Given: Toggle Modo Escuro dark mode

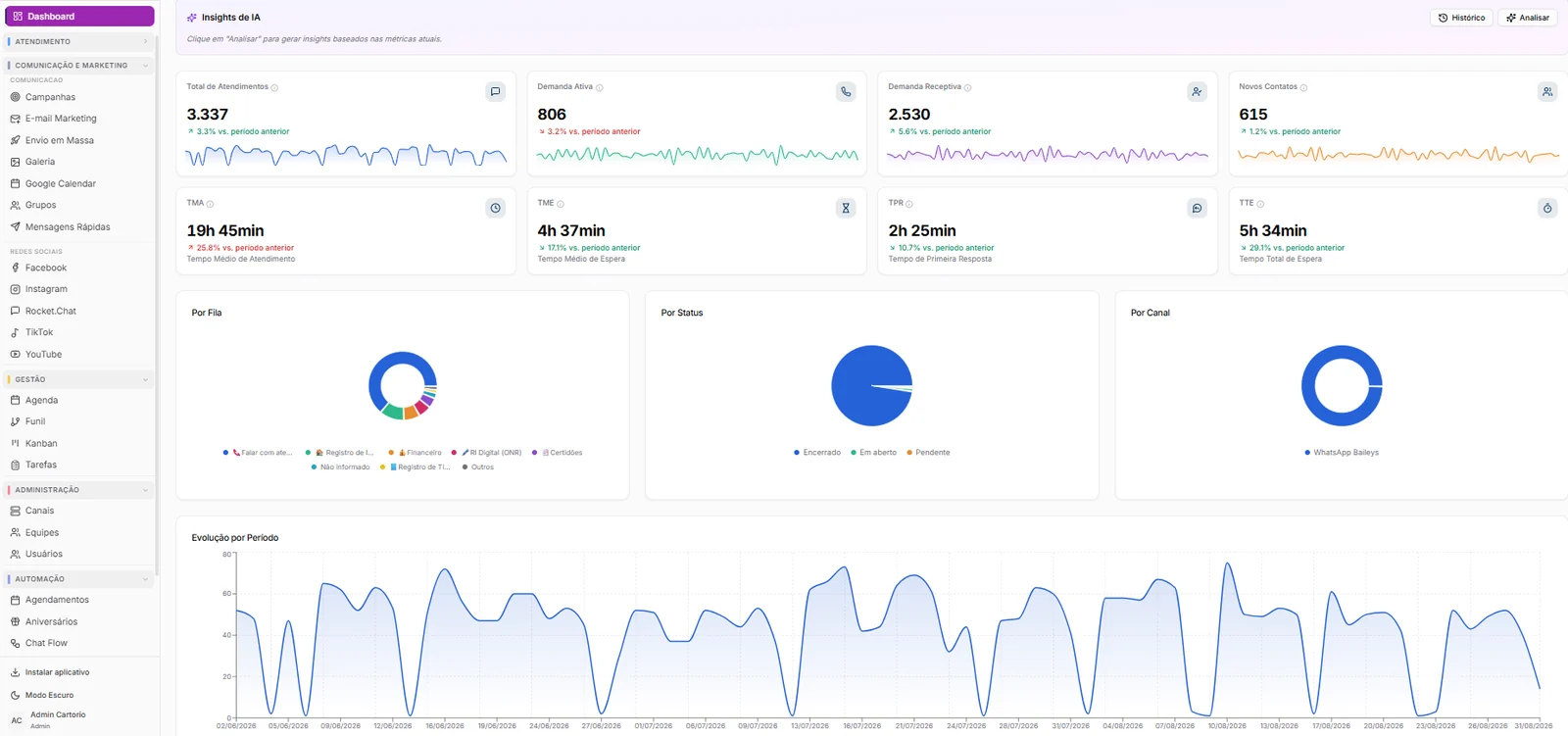Looking at the screenshot, I should pyautogui.click(x=42, y=695).
